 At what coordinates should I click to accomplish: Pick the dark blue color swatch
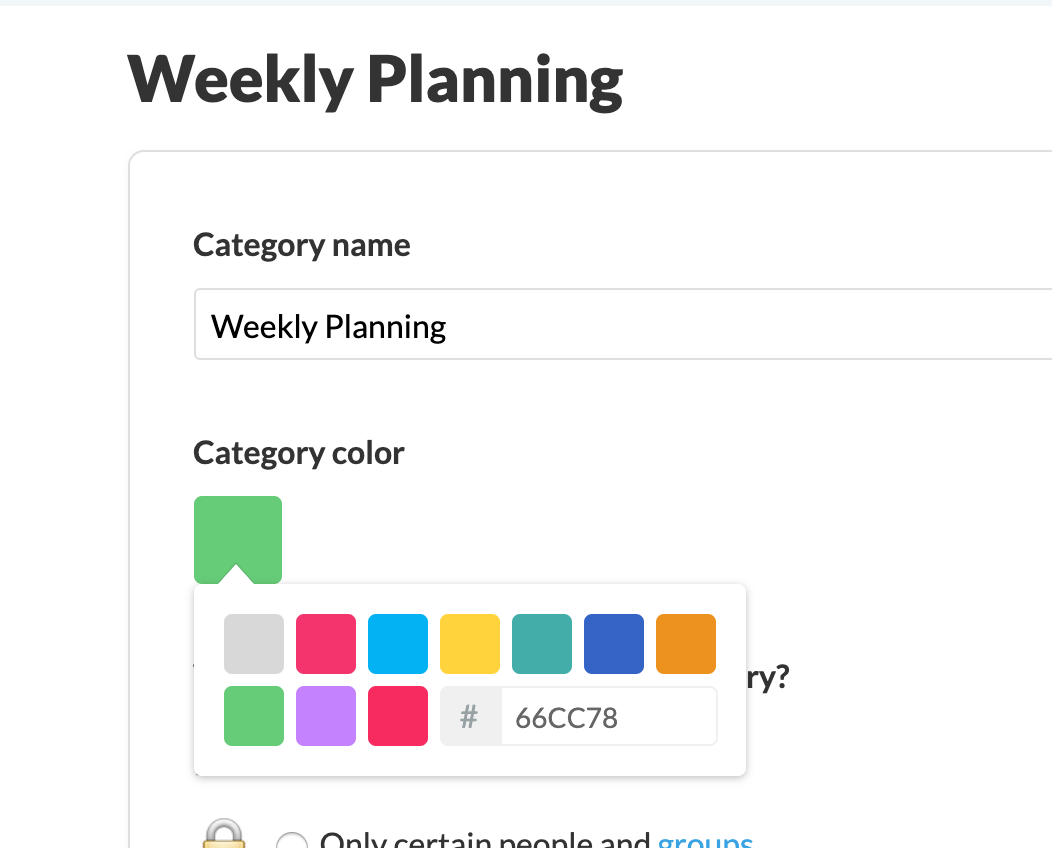click(x=614, y=643)
